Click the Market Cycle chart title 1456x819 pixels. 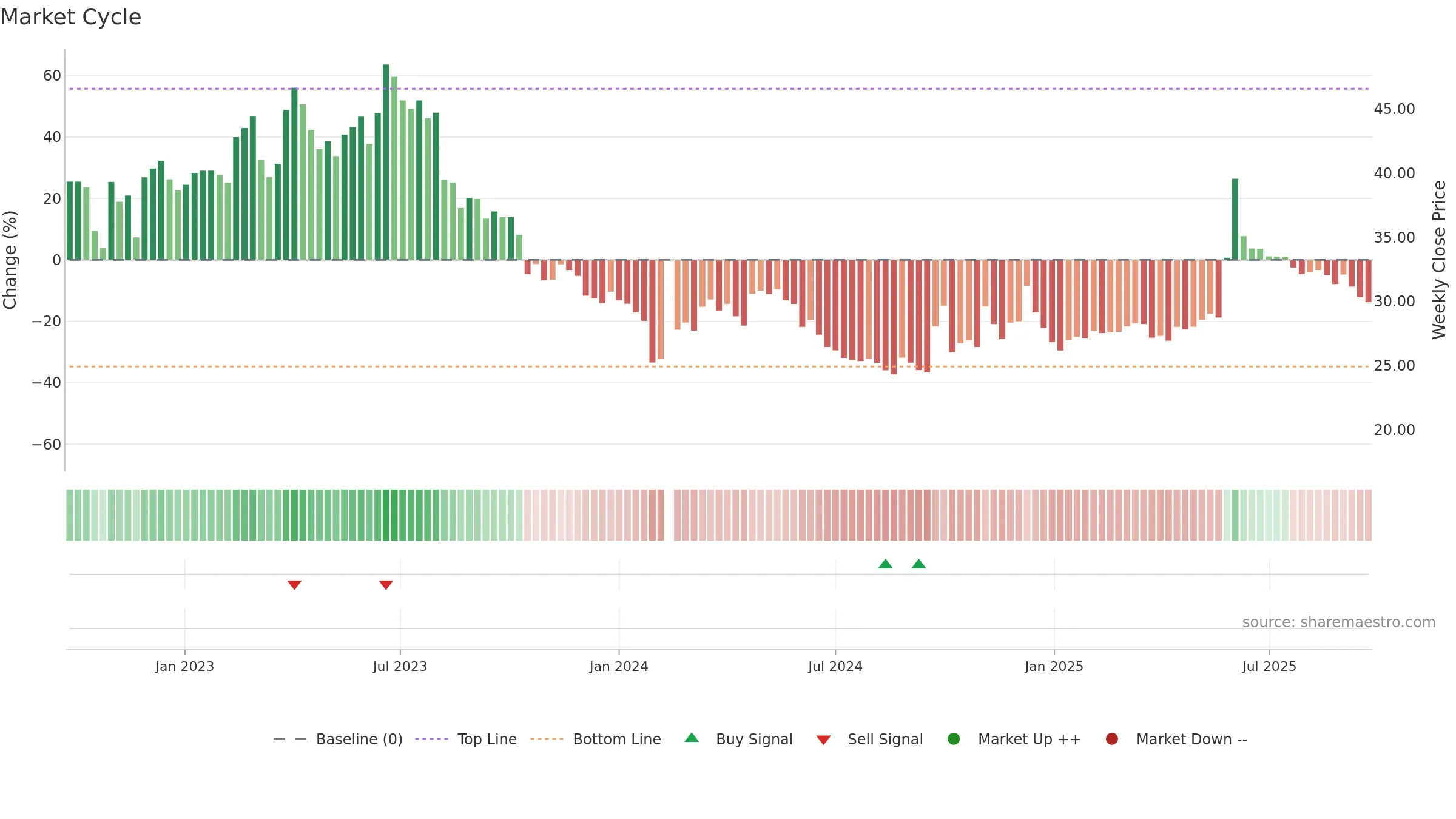coord(71,17)
